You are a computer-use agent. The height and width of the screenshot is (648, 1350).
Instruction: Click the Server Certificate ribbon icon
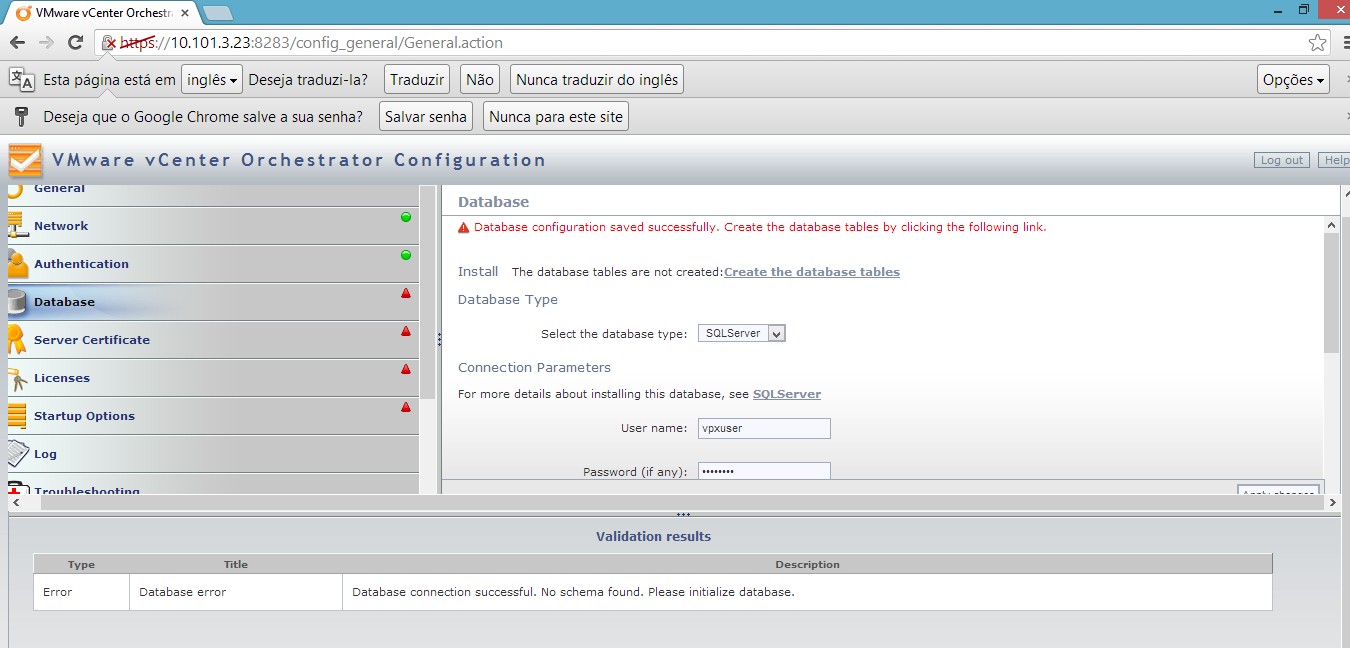tap(17, 340)
